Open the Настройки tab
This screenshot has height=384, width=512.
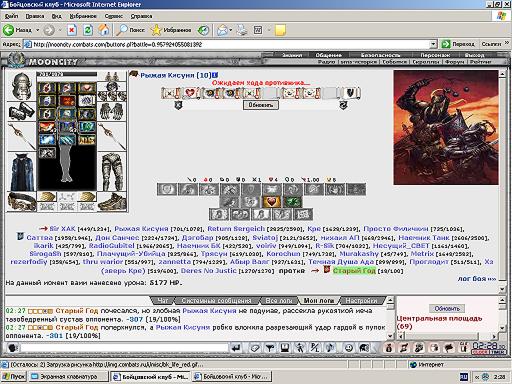pos(361,300)
